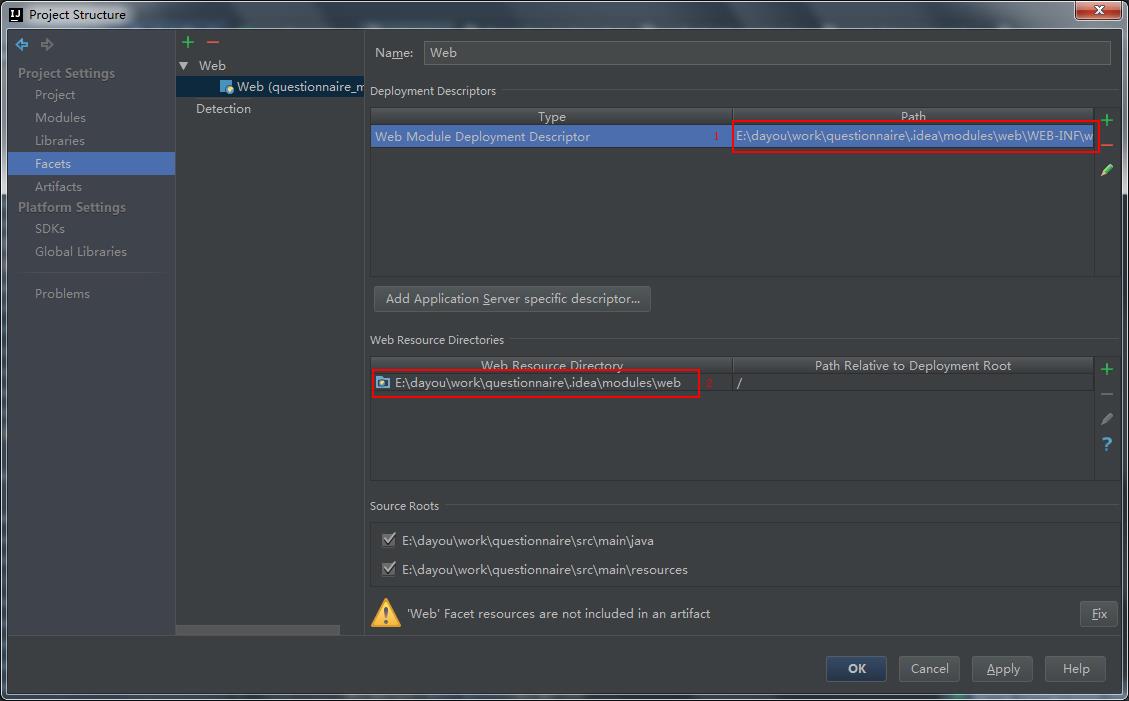Click the Cancel button
Viewport: 1129px width, 701px height.
coord(930,669)
